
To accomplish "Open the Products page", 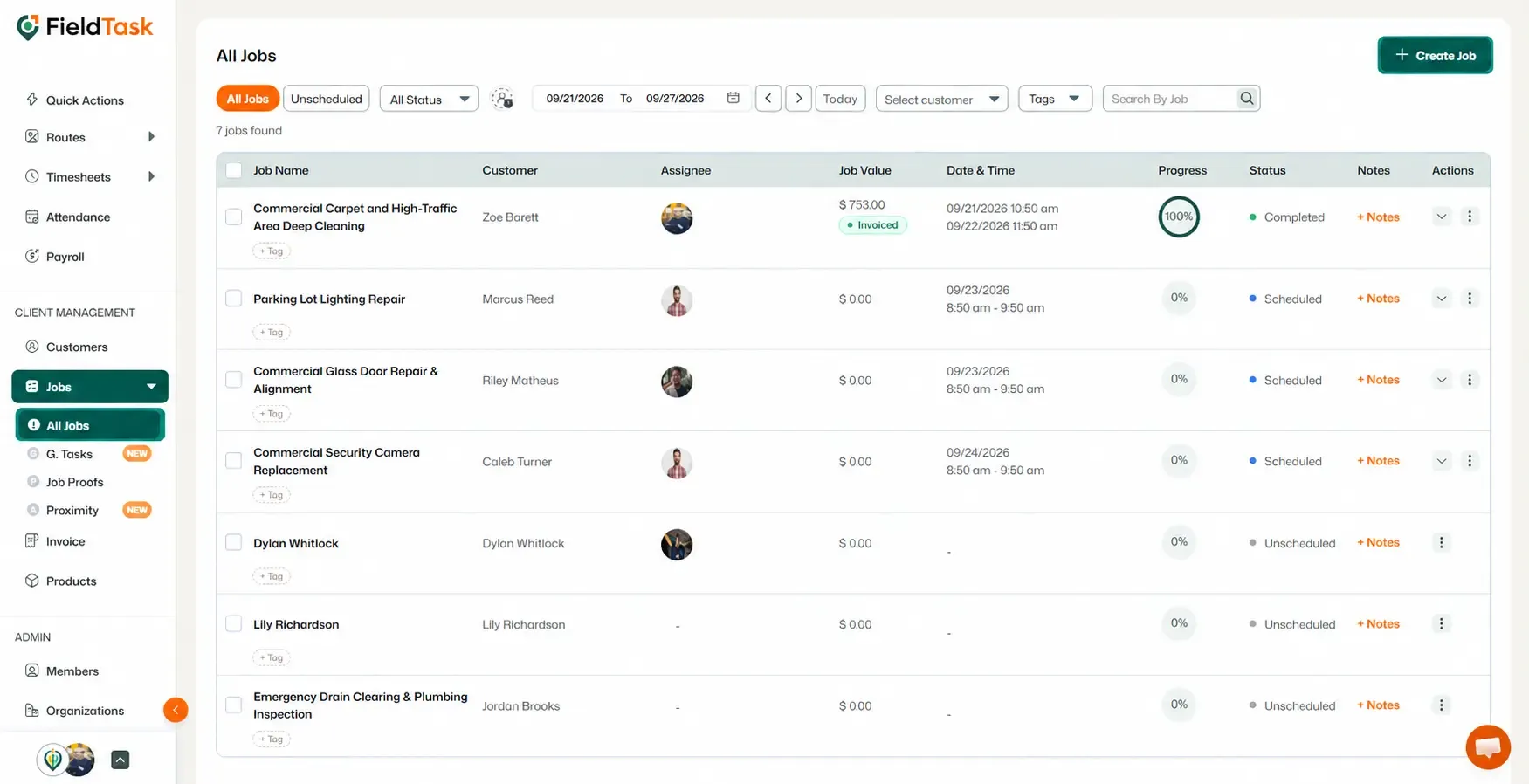I will [71, 581].
